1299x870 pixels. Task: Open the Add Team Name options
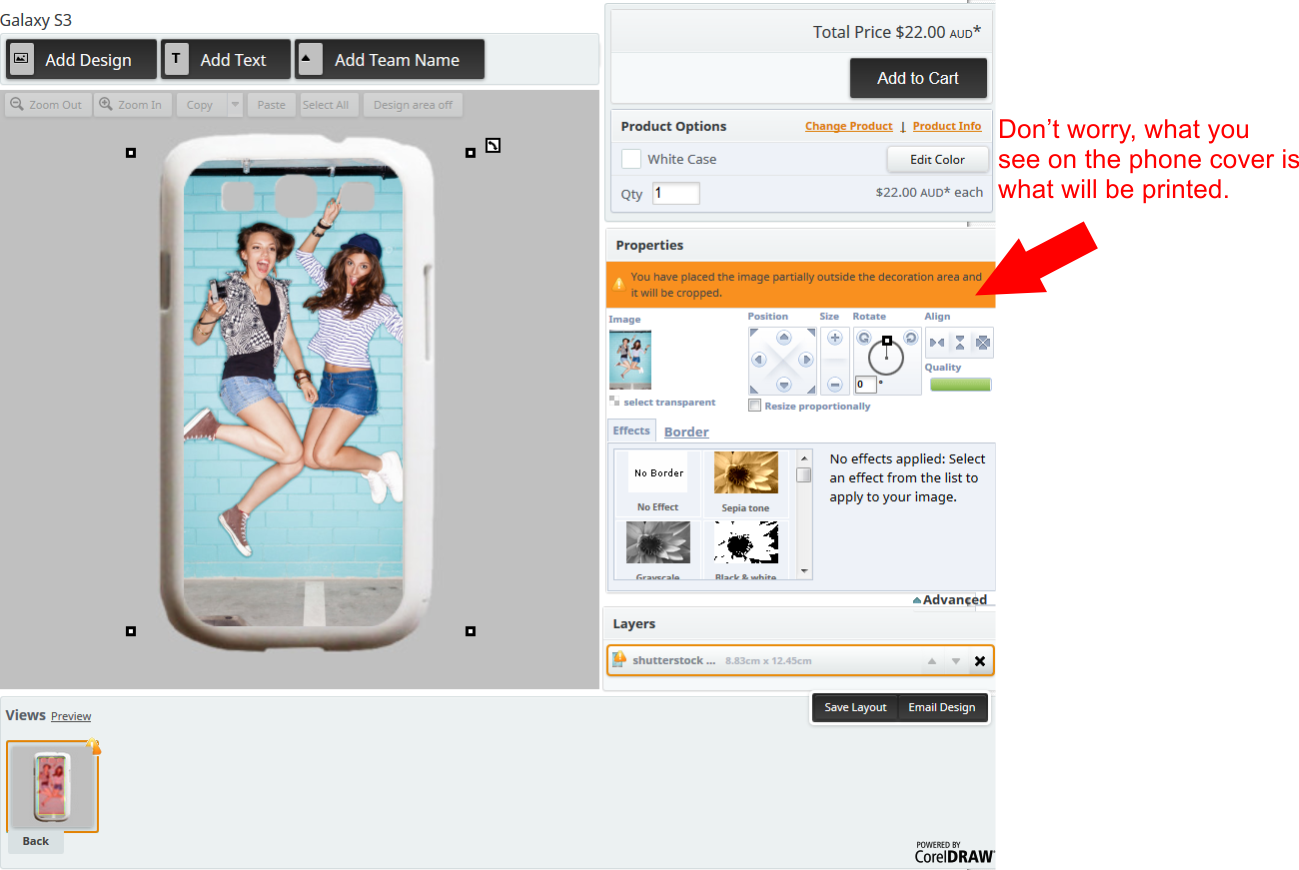(x=389, y=60)
